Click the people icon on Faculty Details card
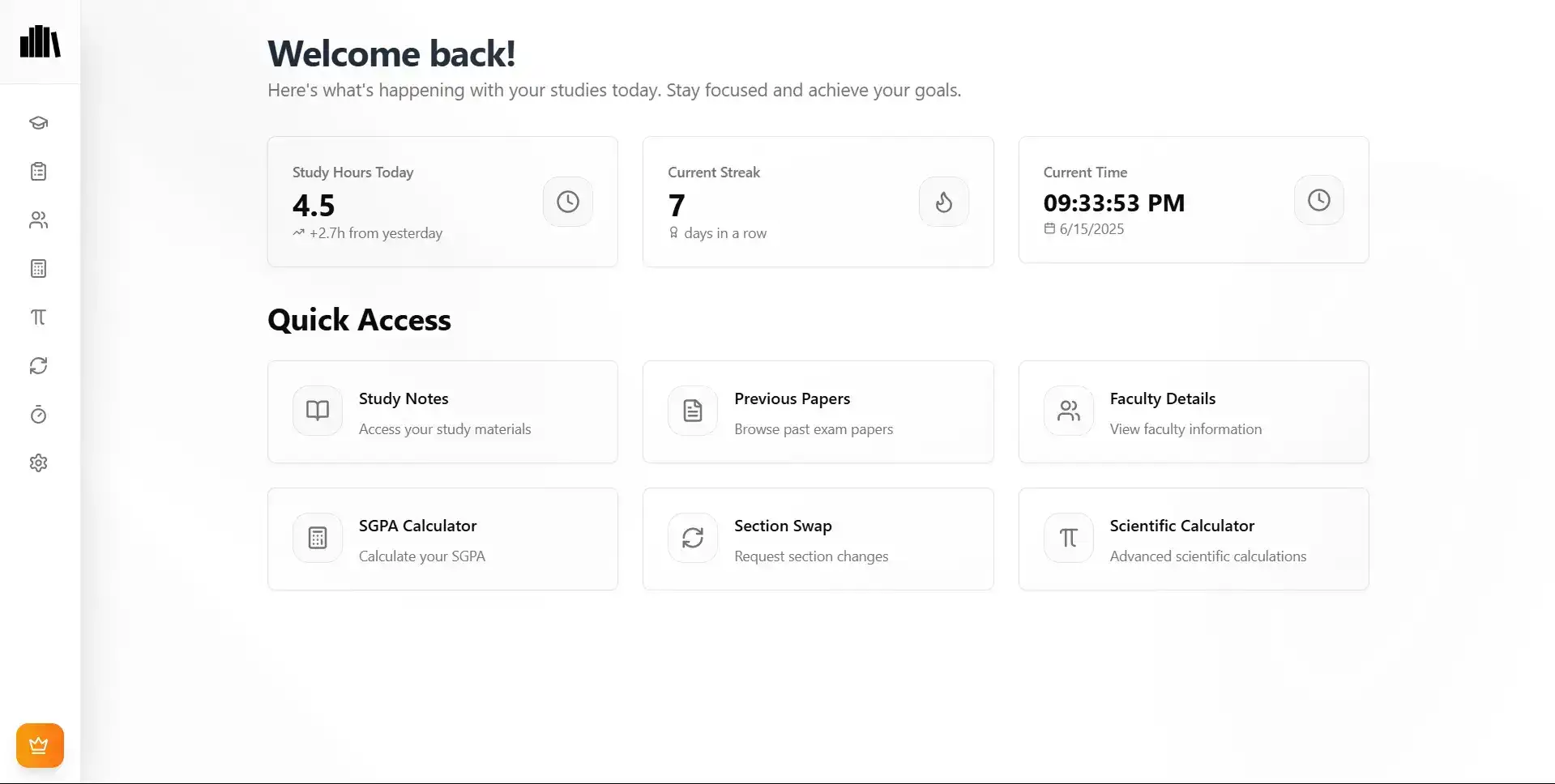 1068,411
